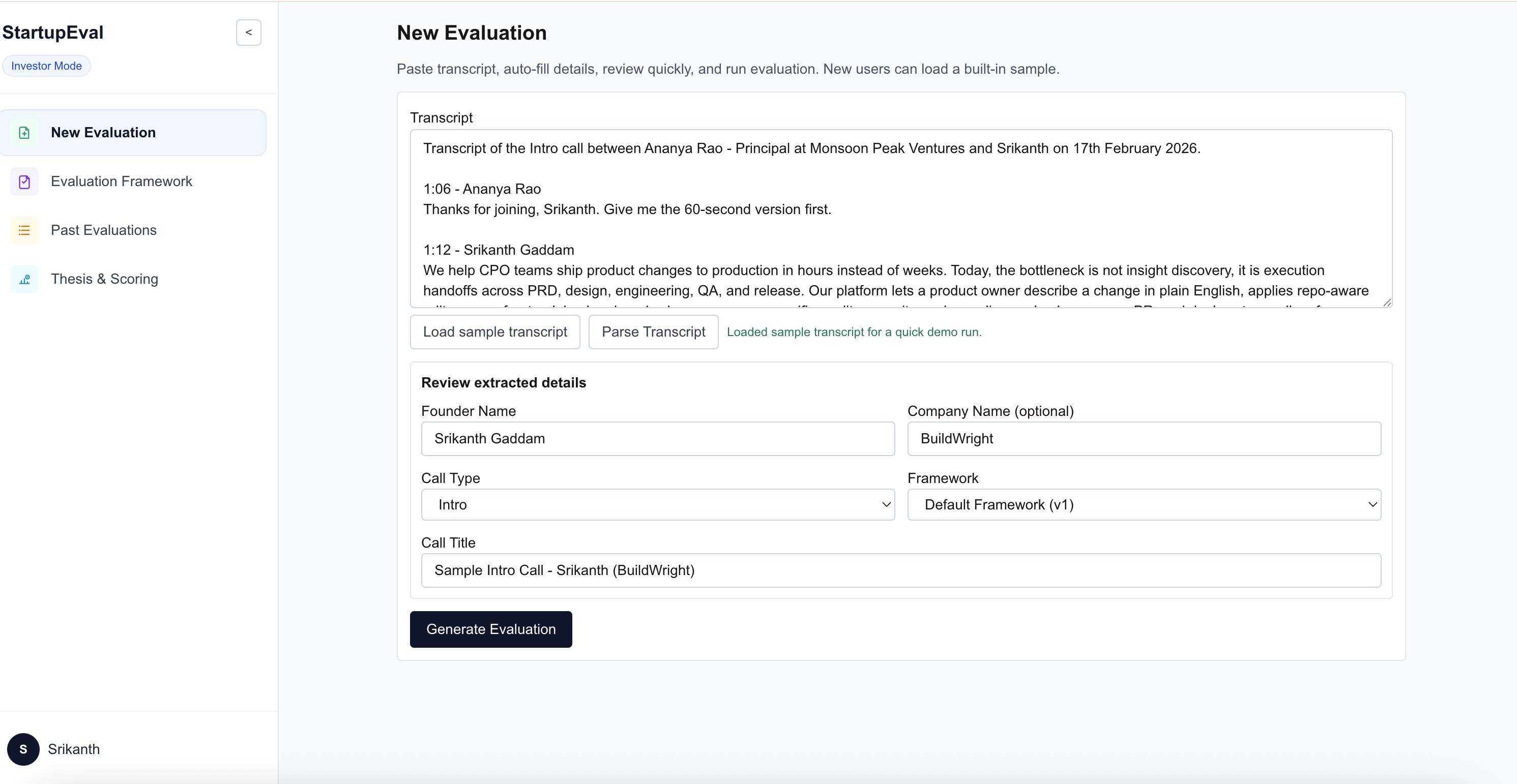Click the Thesis & Scoring chart icon
1517x784 pixels.
(x=24, y=279)
